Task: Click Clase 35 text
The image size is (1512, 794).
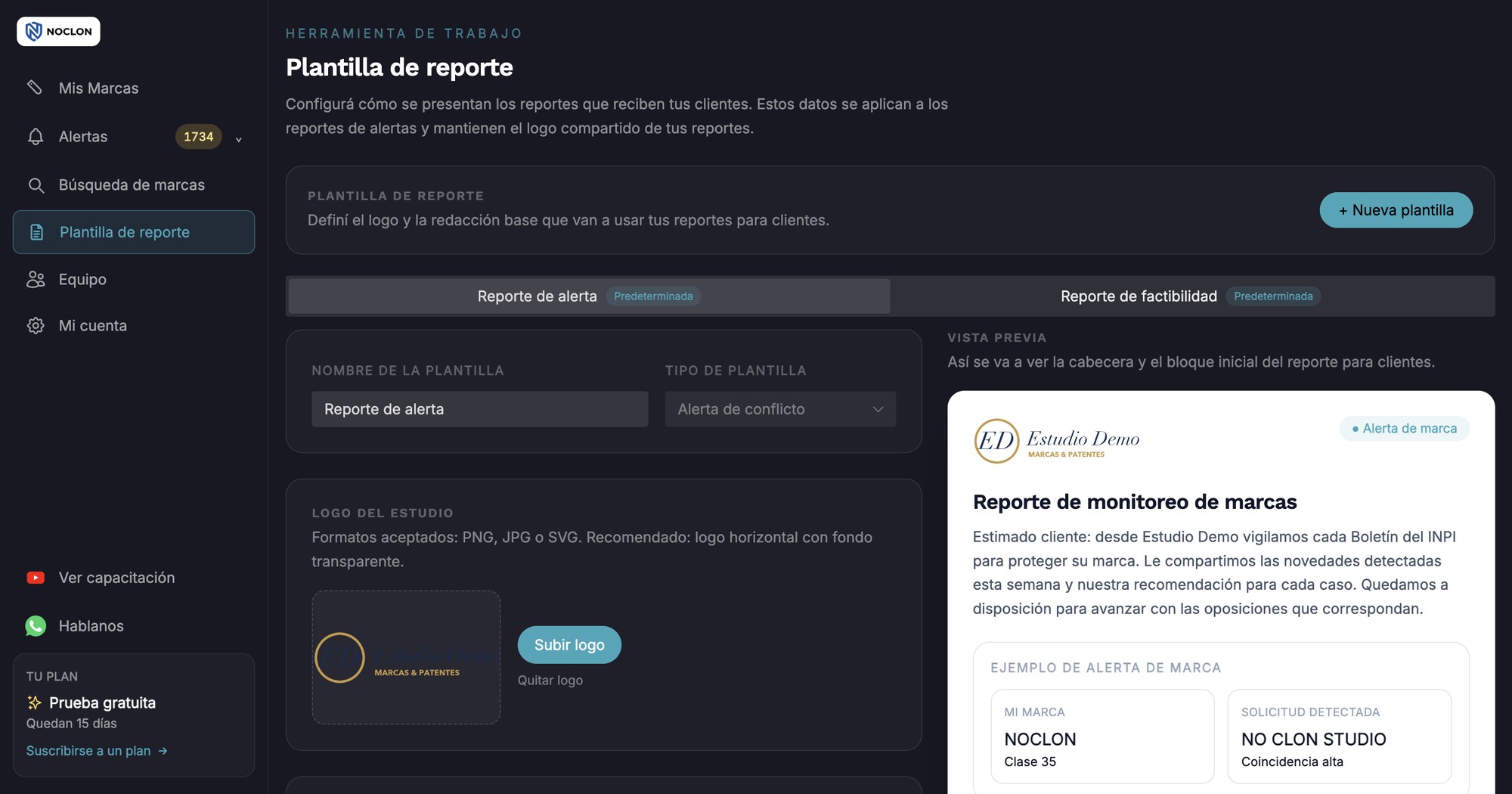Action: (x=1030, y=762)
